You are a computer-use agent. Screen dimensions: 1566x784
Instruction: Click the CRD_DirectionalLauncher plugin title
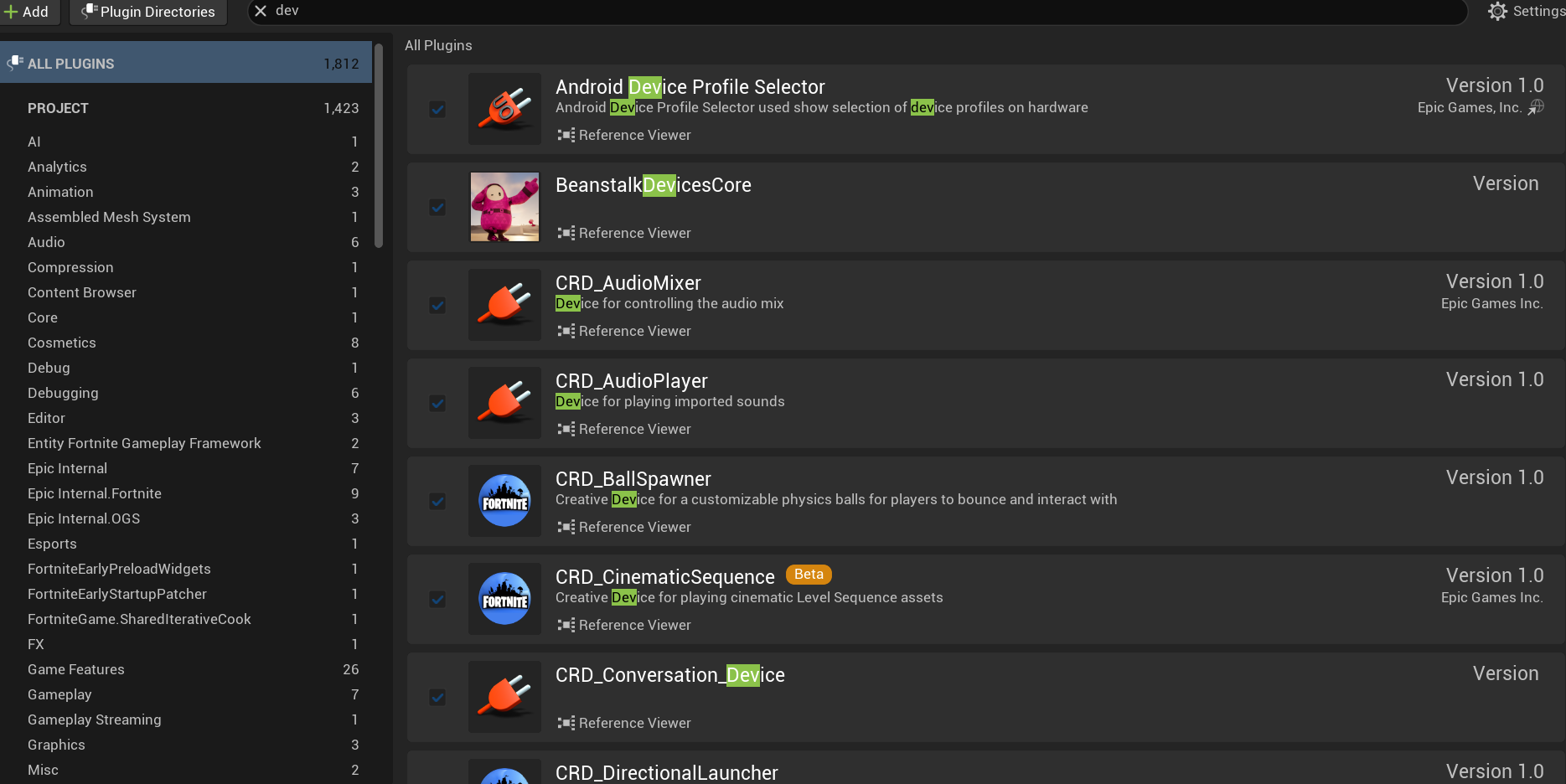tap(667, 773)
